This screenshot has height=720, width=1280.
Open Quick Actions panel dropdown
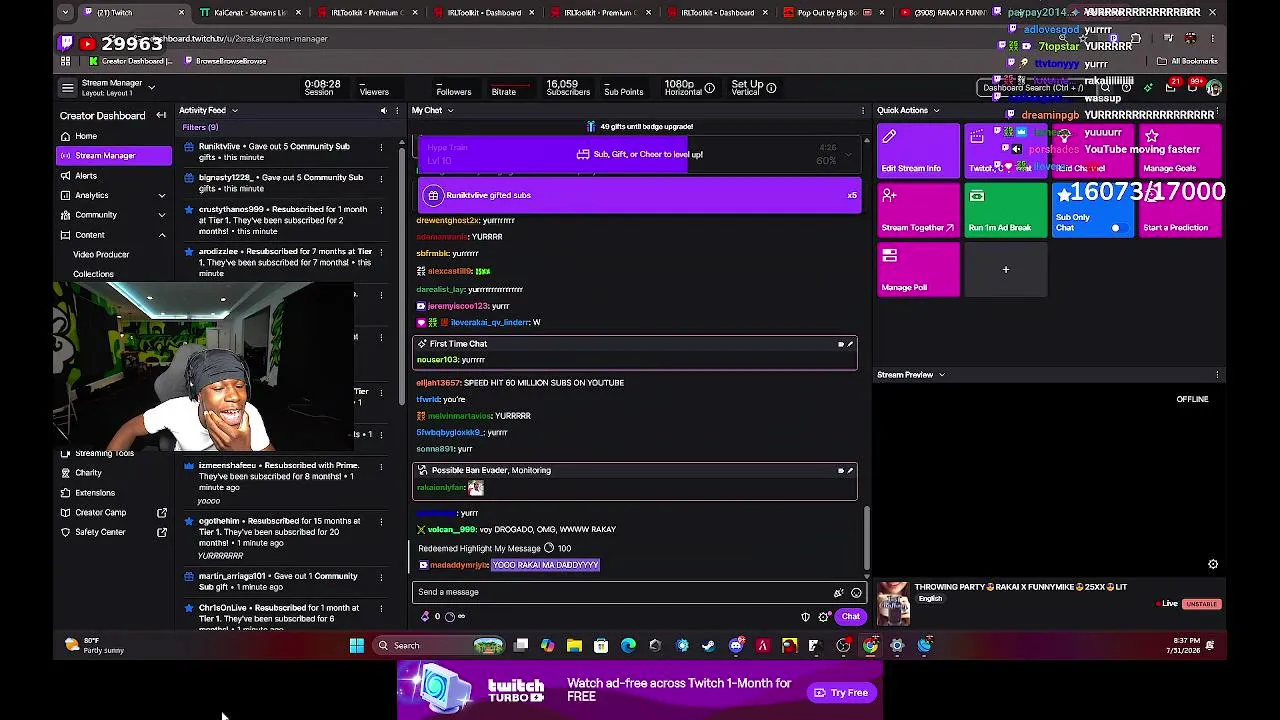click(936, 110)
